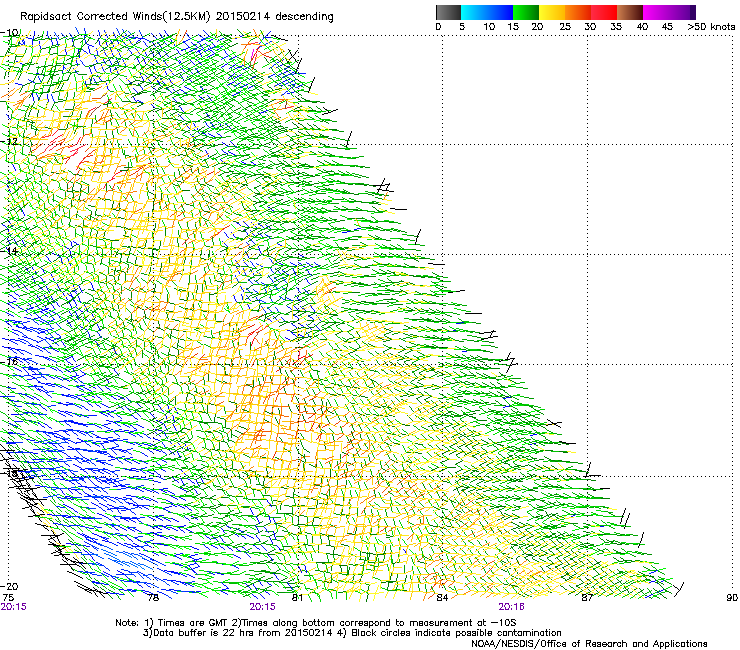Viewport: 740px width, 650px height.
Task: Click the longitude axis label '81'
Action: [x=297, y=598]
